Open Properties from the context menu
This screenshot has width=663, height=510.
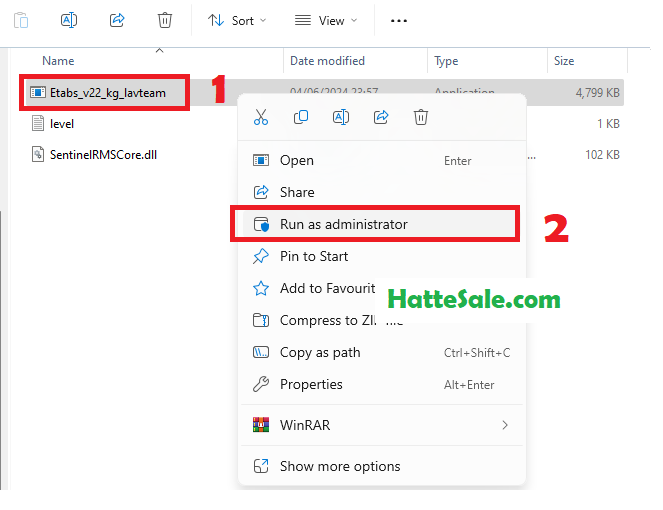(382, 384)
